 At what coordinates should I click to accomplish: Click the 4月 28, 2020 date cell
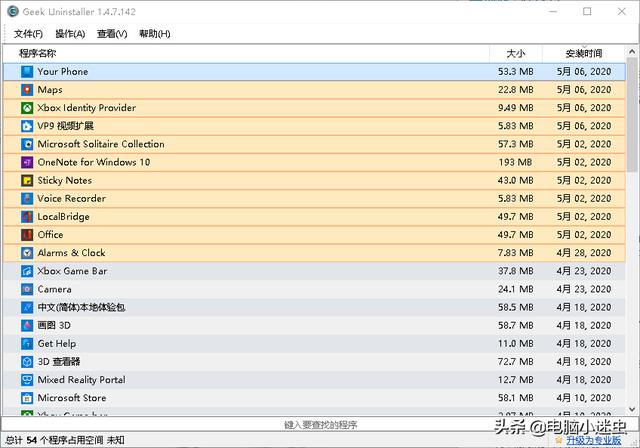584,253
